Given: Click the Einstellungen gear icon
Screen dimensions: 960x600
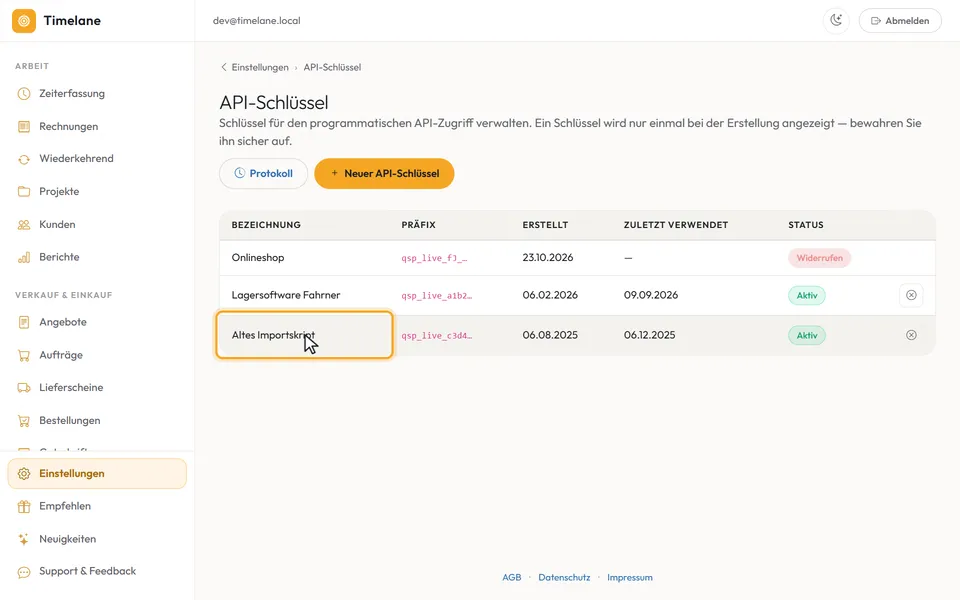Looking at the screenshot, I should pos(24,474).
